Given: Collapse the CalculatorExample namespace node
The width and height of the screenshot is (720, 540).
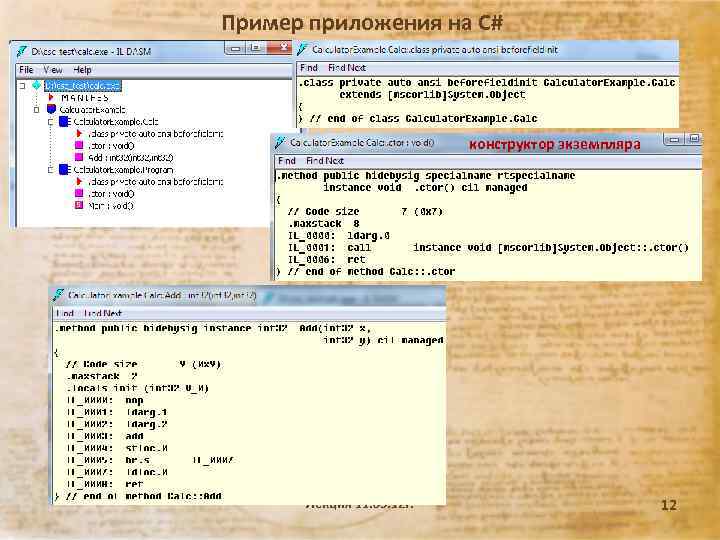Looking at the screenshot, I should pos(36,110).
